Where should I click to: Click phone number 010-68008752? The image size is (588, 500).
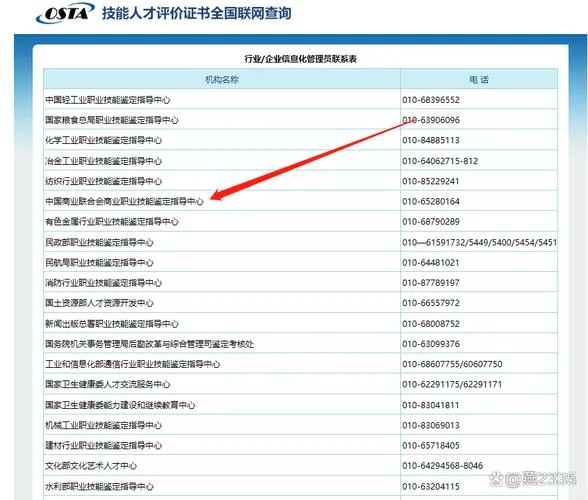coord(431,324)
